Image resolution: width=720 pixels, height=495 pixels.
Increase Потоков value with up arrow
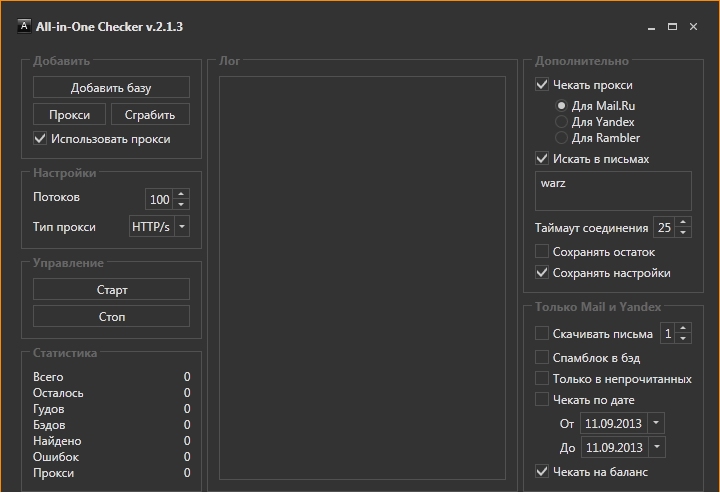tap(181, 194)
